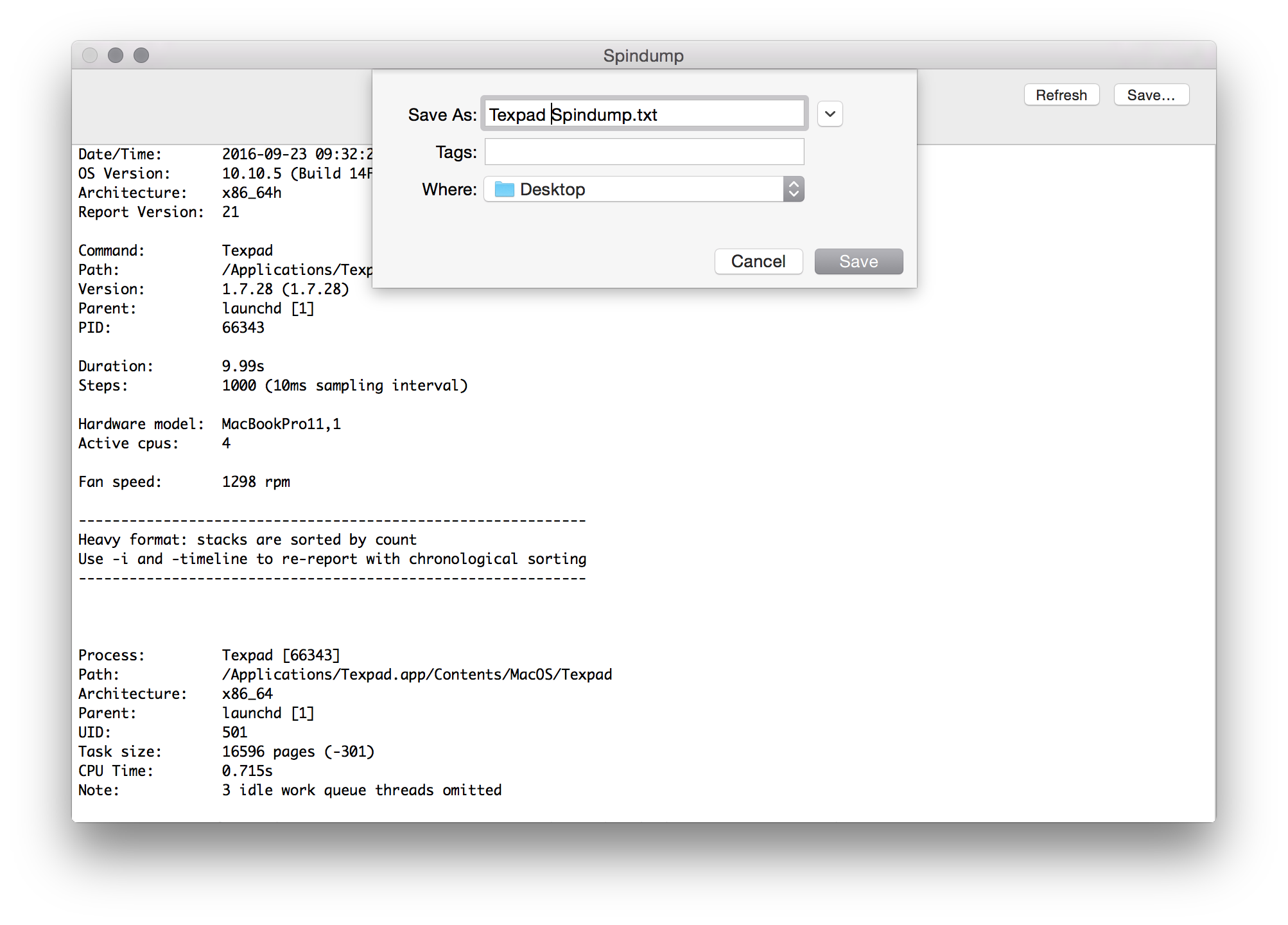Open the Save… button in the toolbar
The image size is (1288, 925).
pyautogui.click(x=1151, y=95)
